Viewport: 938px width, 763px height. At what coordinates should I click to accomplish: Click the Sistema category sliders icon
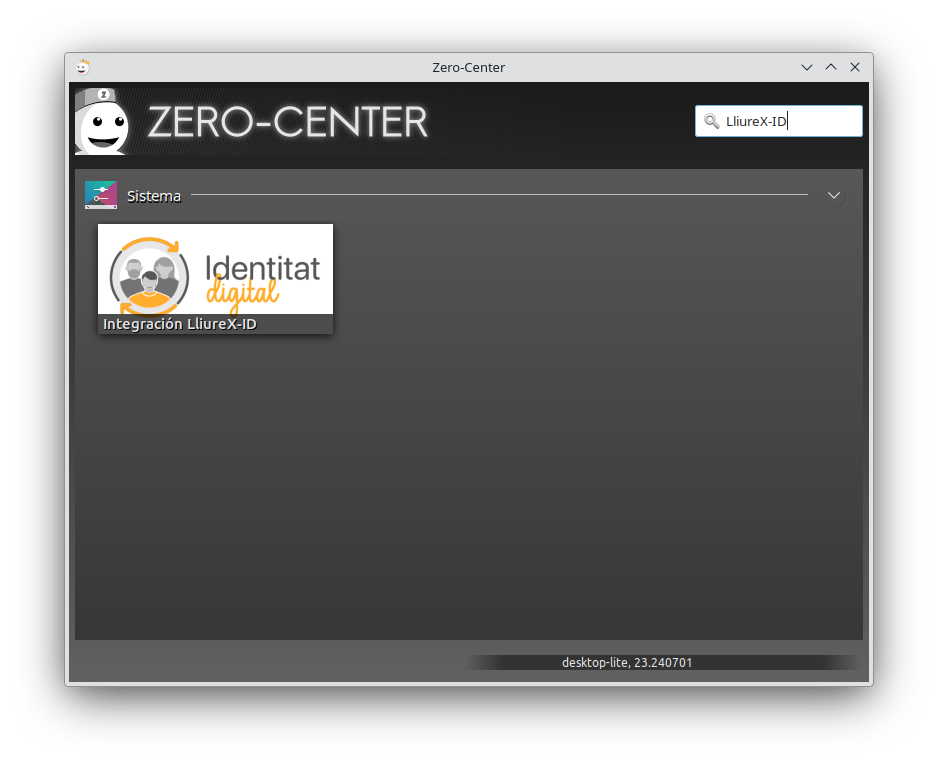tap(101, 195)
